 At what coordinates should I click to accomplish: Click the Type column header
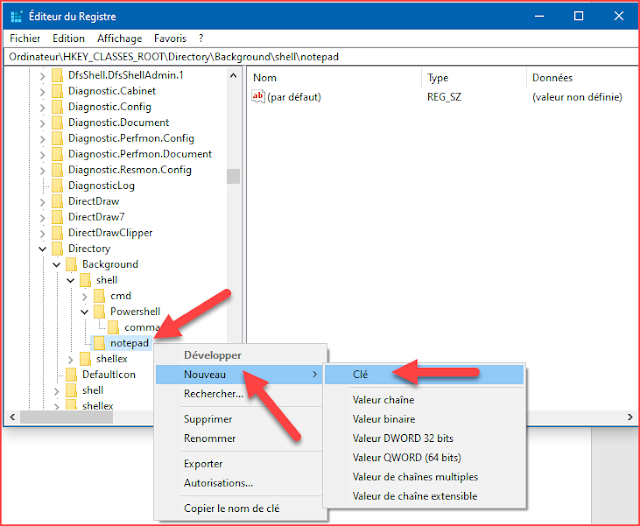(x=474, y=78)
